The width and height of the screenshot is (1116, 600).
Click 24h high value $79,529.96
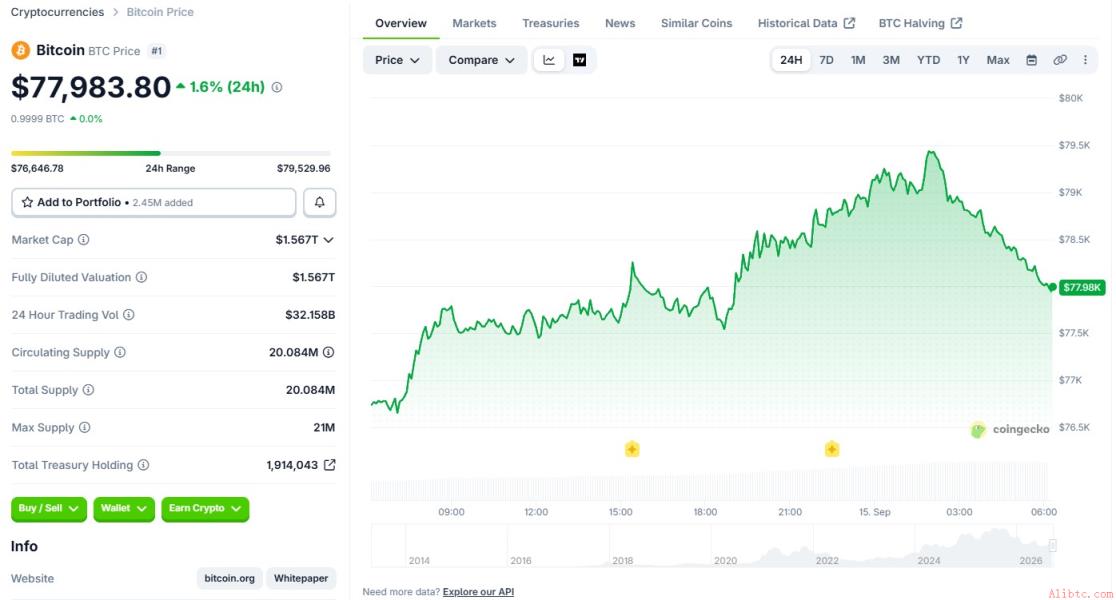304,169
